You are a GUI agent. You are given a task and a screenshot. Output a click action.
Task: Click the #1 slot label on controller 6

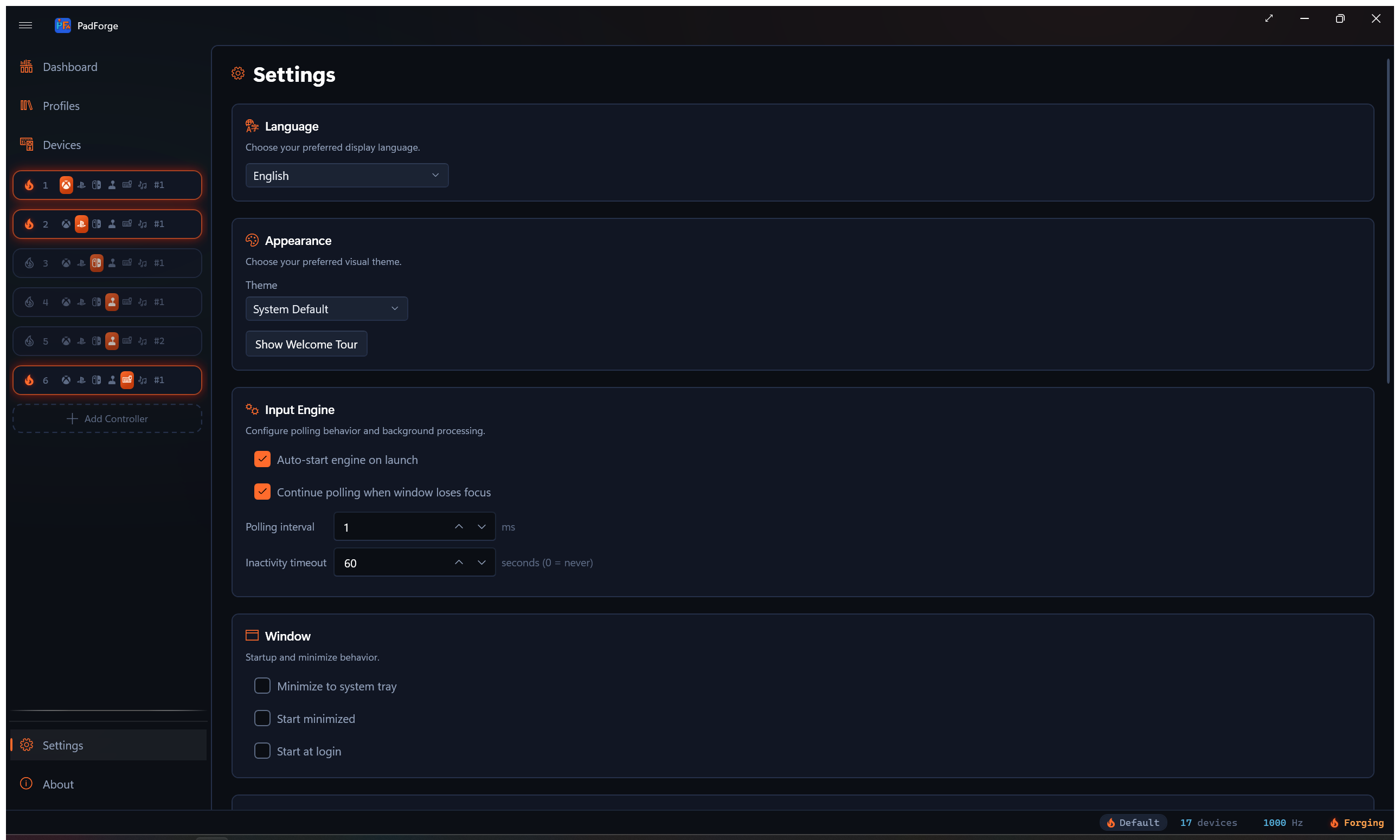(159, 380)
